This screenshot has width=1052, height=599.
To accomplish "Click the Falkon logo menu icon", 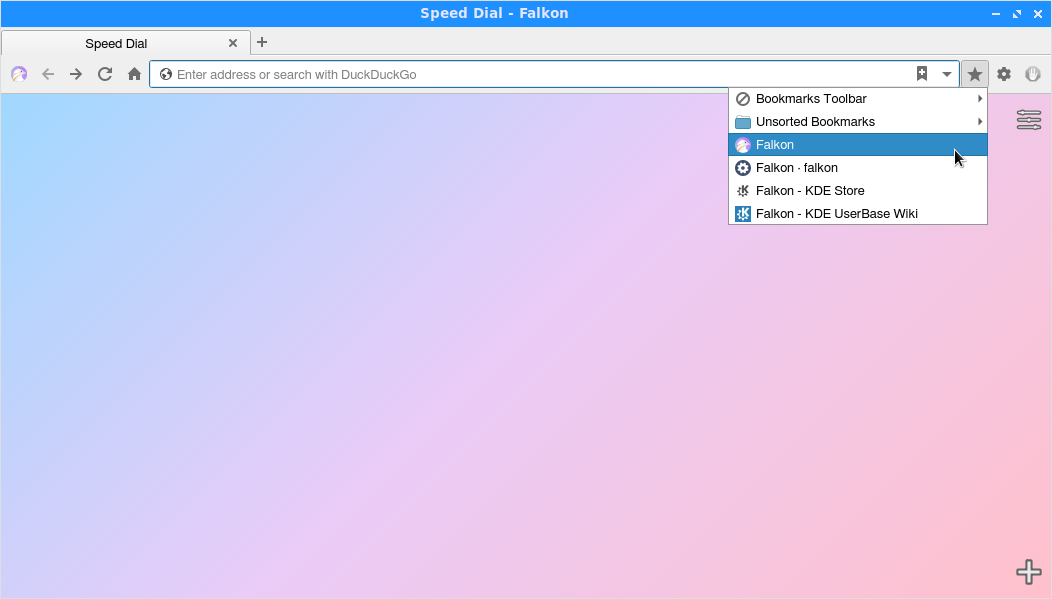I will 19,74.
